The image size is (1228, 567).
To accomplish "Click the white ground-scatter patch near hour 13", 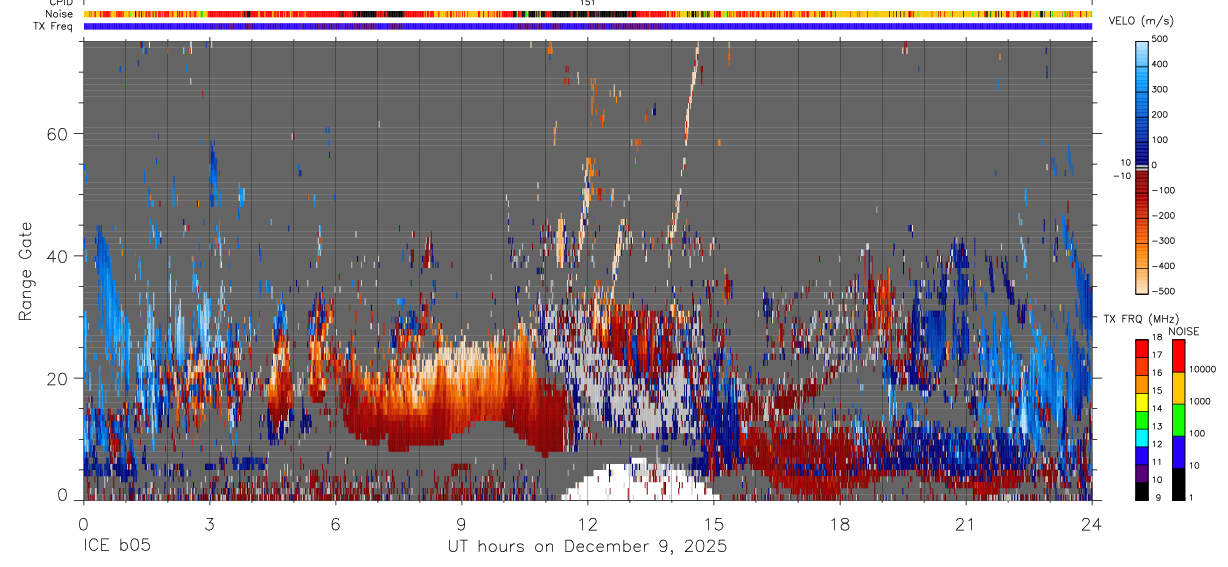I will click(640, 481).
